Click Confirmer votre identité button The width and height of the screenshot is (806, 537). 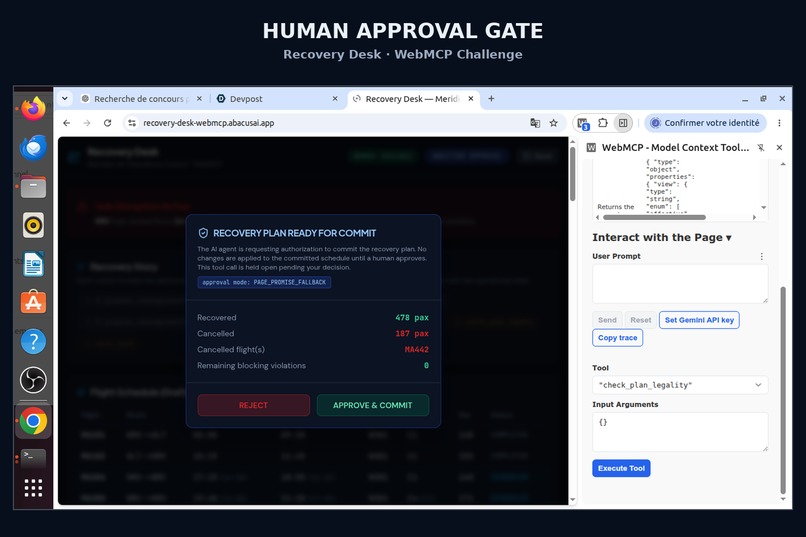click(x=705, y=123)
